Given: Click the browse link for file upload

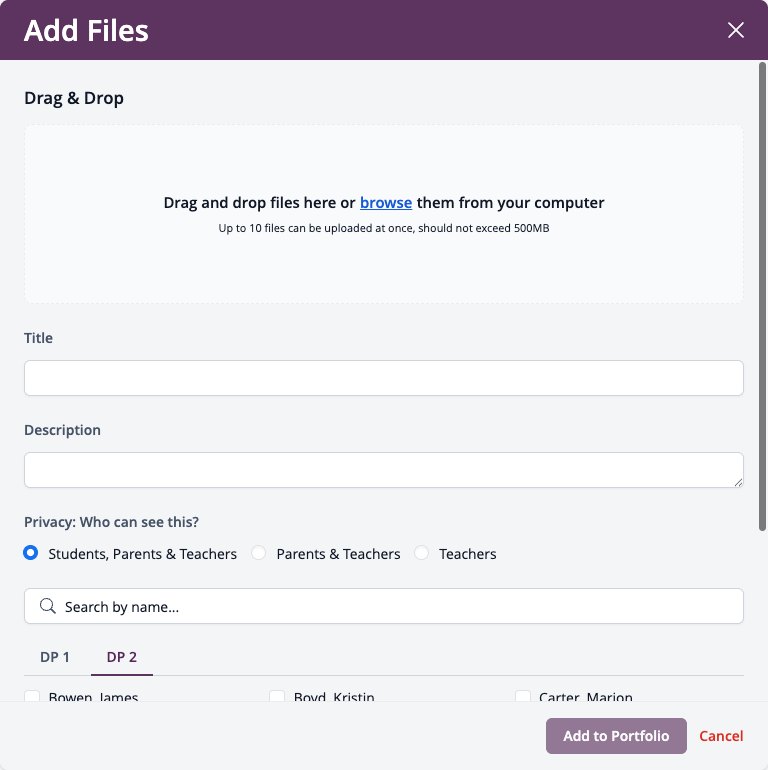Looking at the screenshot, I should click(x=385, y=202).
